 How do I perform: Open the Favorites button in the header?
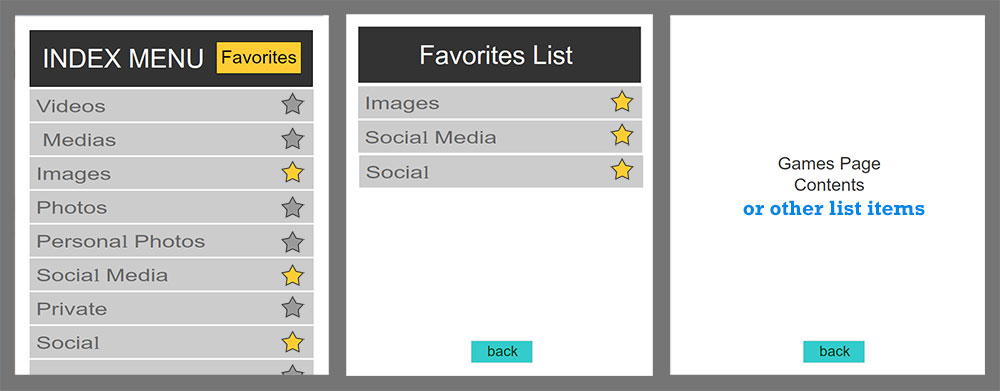[258, 57]
